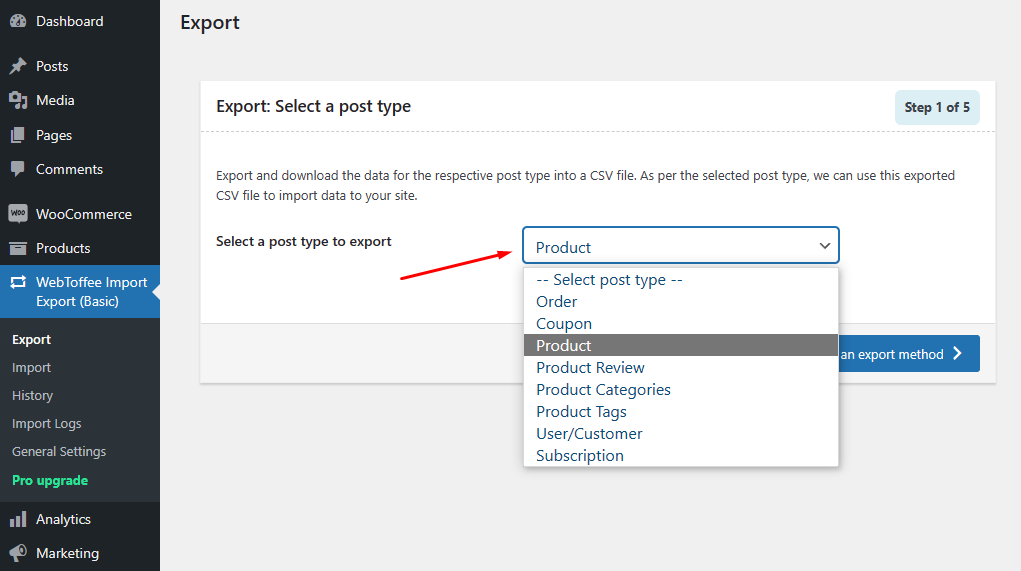
Task: Choose User/Customer from the list
Action: [680, 434]
